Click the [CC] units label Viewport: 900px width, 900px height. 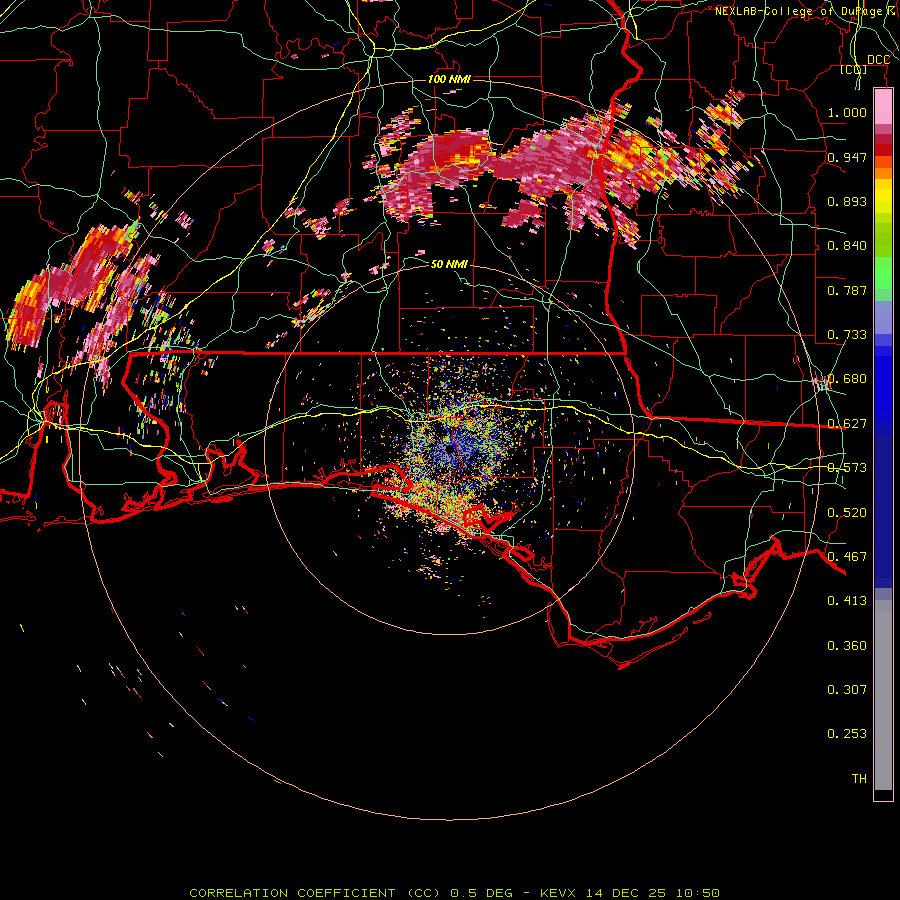coord(854,69)
